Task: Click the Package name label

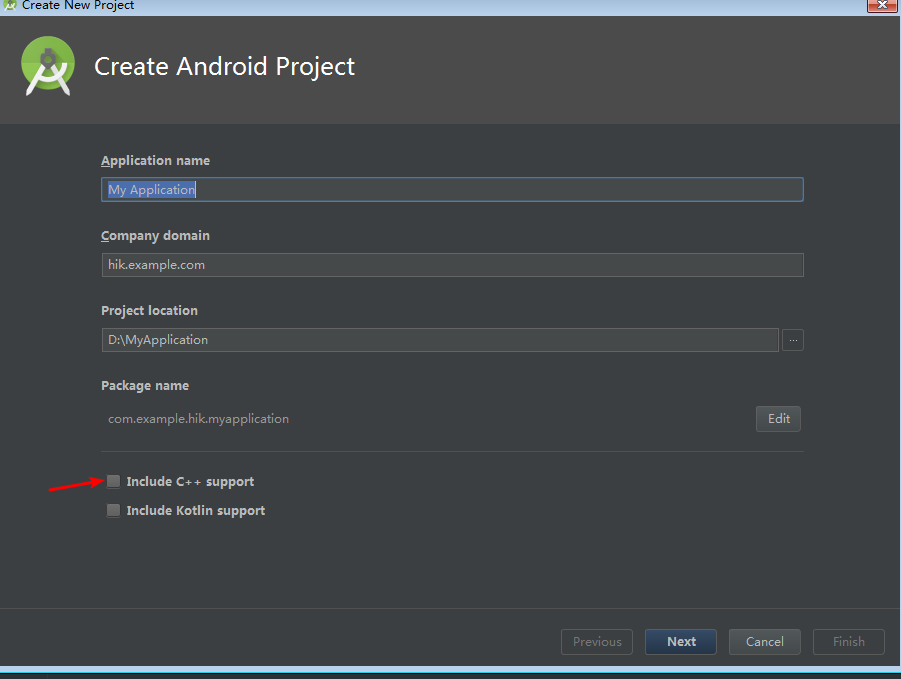Action: coord(145,385)
